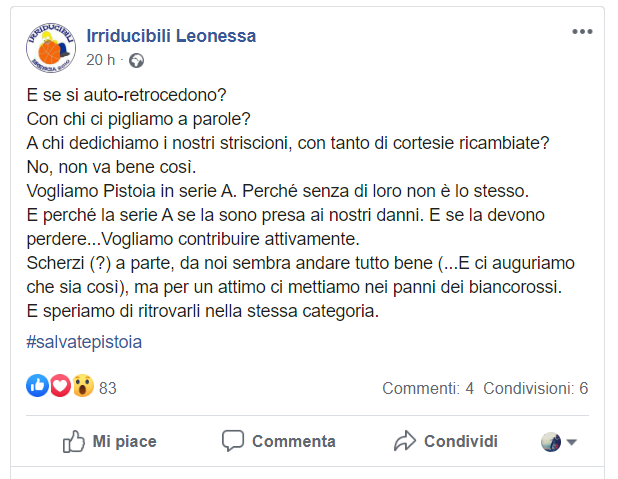This screenshot has height=479, width=618.
Task: Click the yellow Wow reaction emoji
Action: (82, 386)
